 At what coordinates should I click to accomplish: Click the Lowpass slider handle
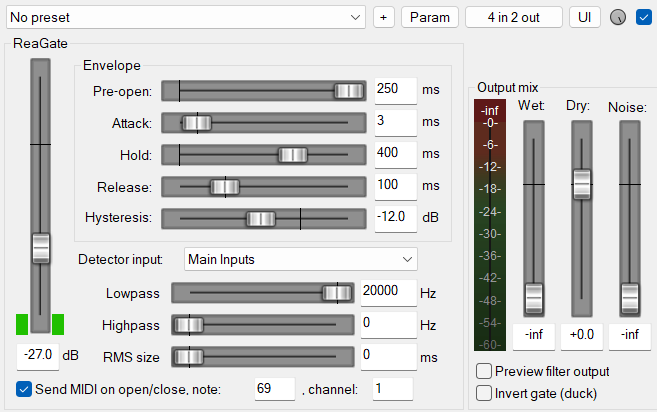point(337,293)
